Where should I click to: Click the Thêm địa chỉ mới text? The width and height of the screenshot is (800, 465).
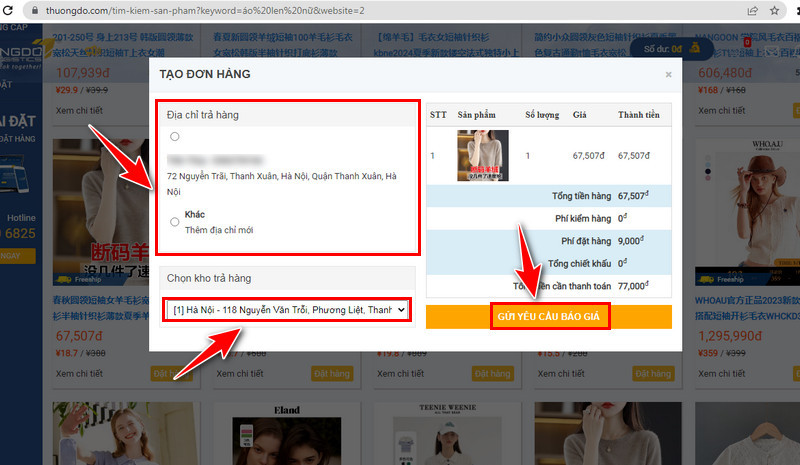[x=219, y=230]
